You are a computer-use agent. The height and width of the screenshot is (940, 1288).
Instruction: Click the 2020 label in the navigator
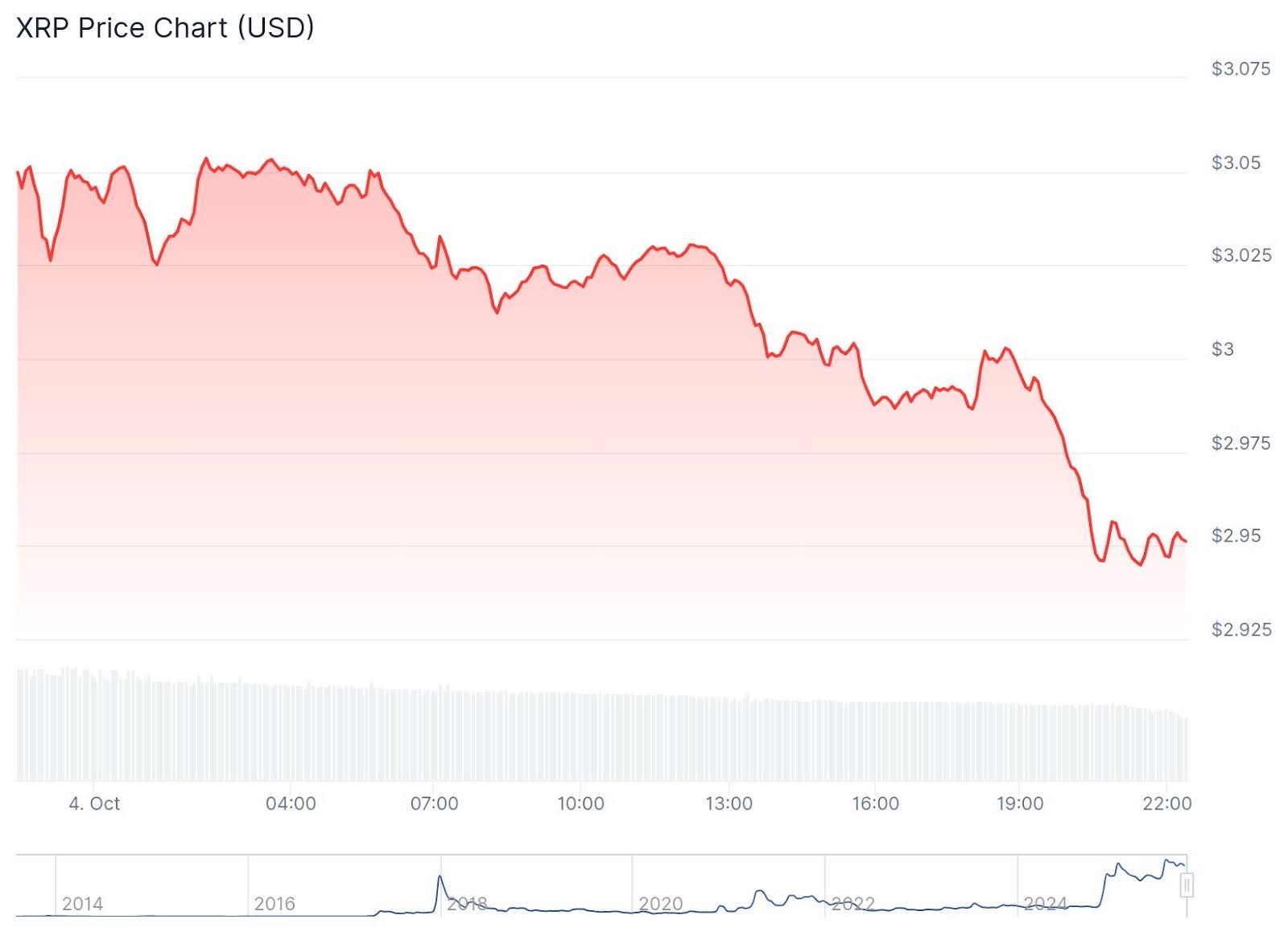pyautogui.click(x=660, y=904)
